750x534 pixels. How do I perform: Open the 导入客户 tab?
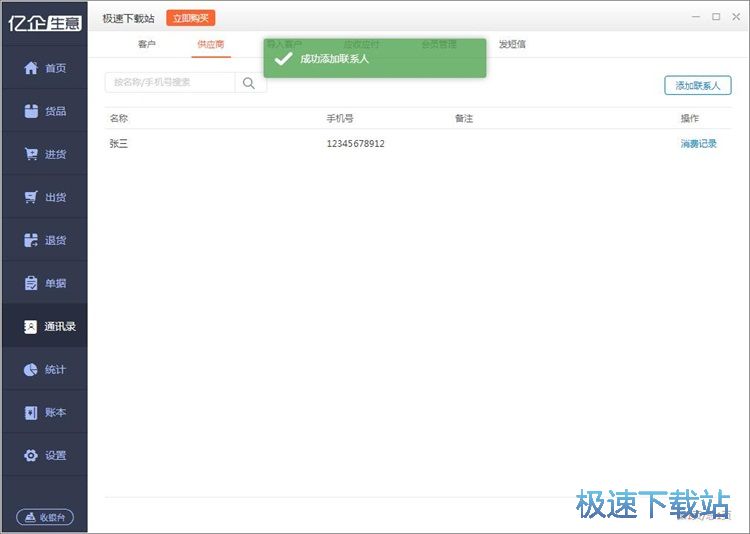point(284,44)
